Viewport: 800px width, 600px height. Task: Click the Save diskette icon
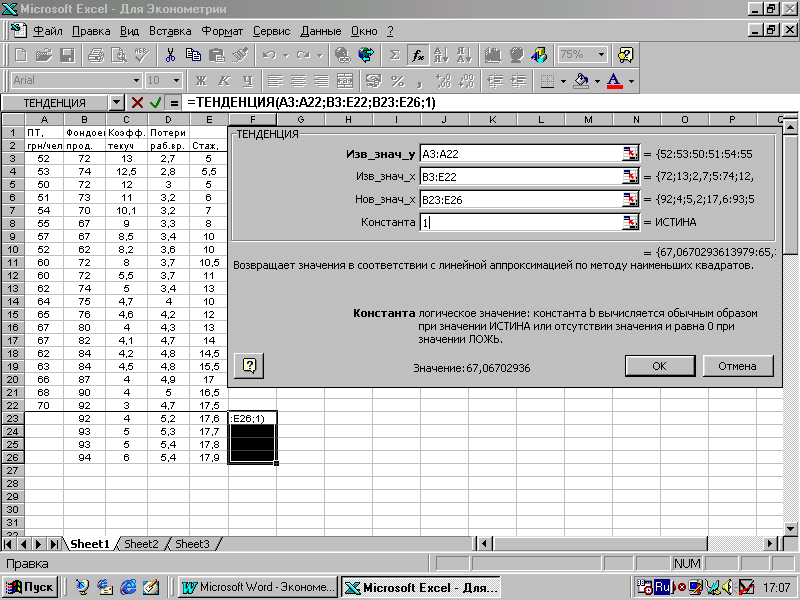(x=67, y=55)
